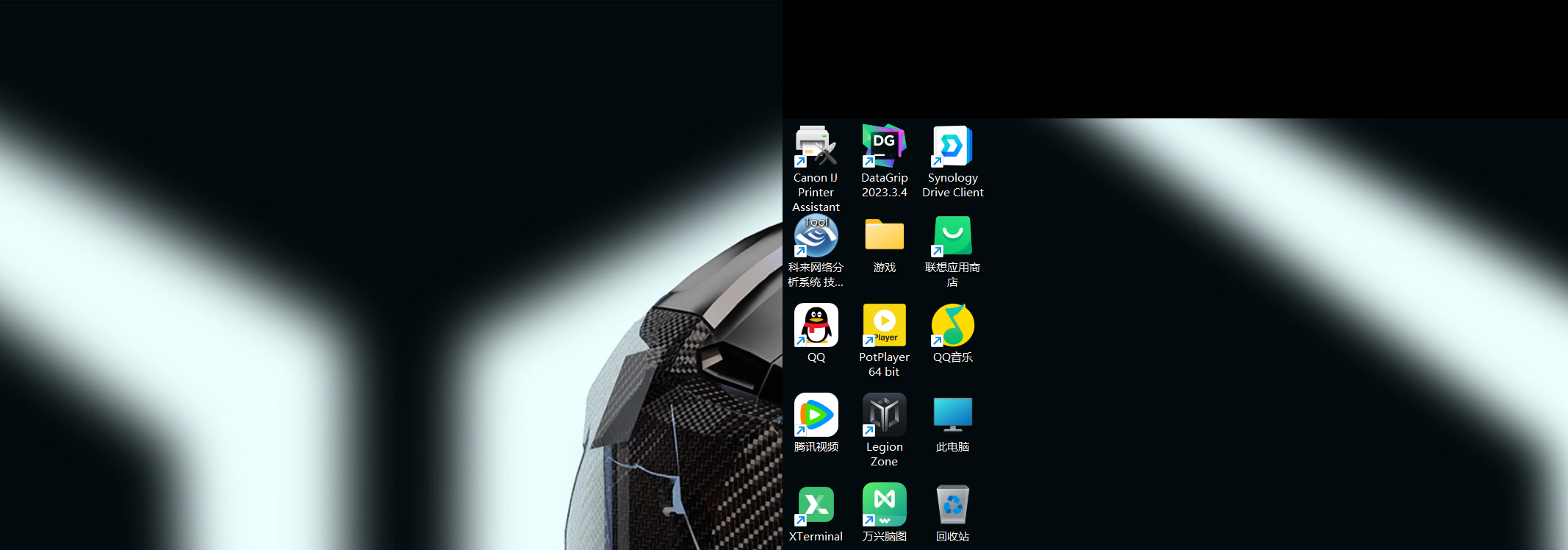Click the 'DataGrip 2023.3.4' caption text
The image size is (1568, 550).
click(884, 185)
